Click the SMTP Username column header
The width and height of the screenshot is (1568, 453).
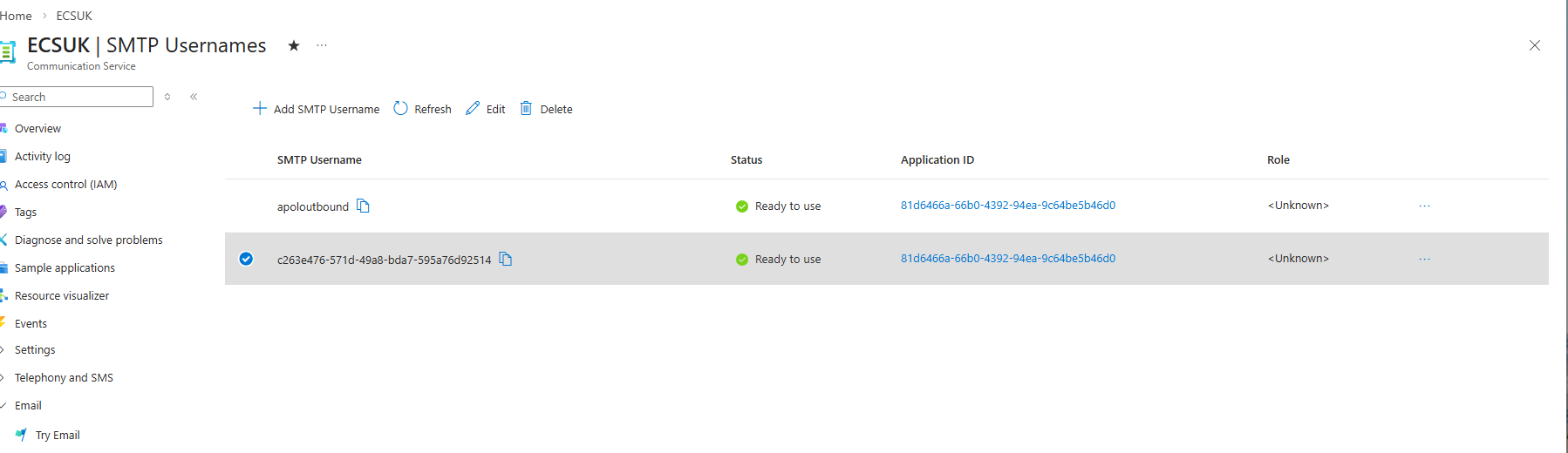(319, 159)
